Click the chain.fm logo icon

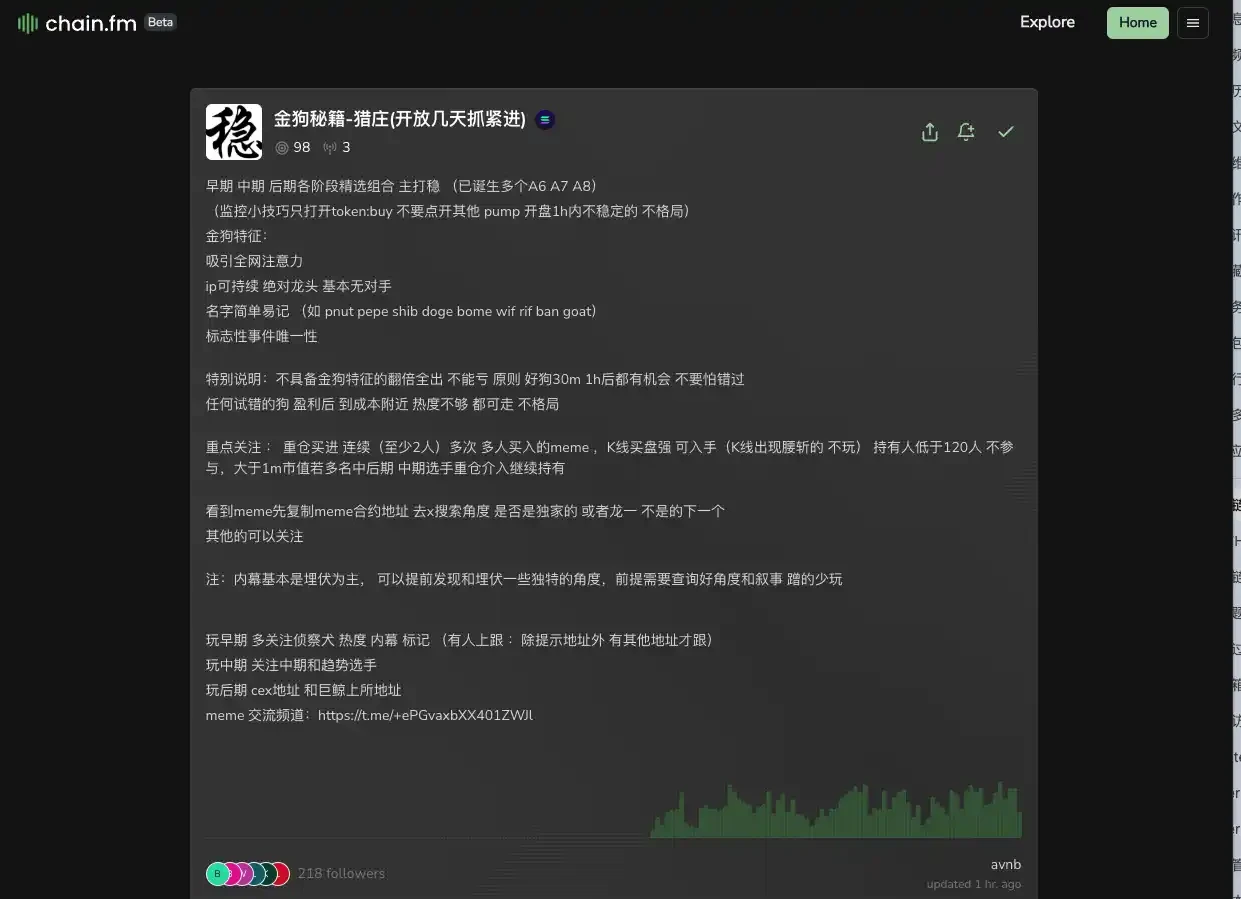pyautogui.click(x=25, y=22)
